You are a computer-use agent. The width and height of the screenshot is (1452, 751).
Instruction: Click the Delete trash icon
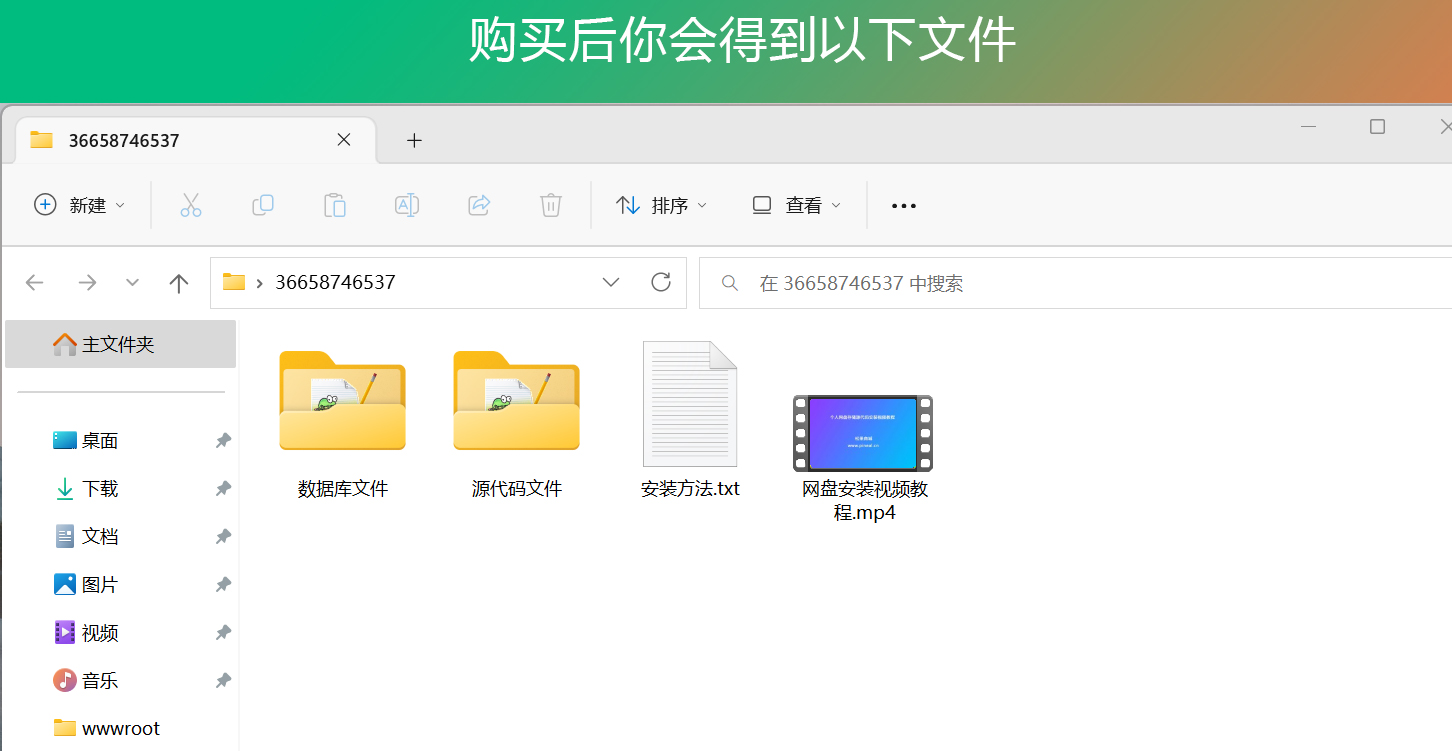click(550, 205)
